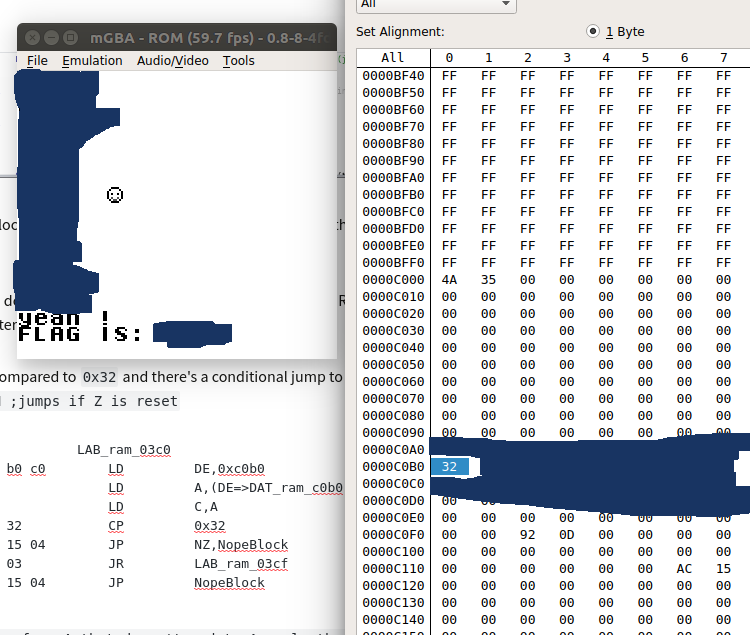Viewport: 750px width, 635px height.
Task: Open the Tools menu in mGBA
Action: [238, 61]
